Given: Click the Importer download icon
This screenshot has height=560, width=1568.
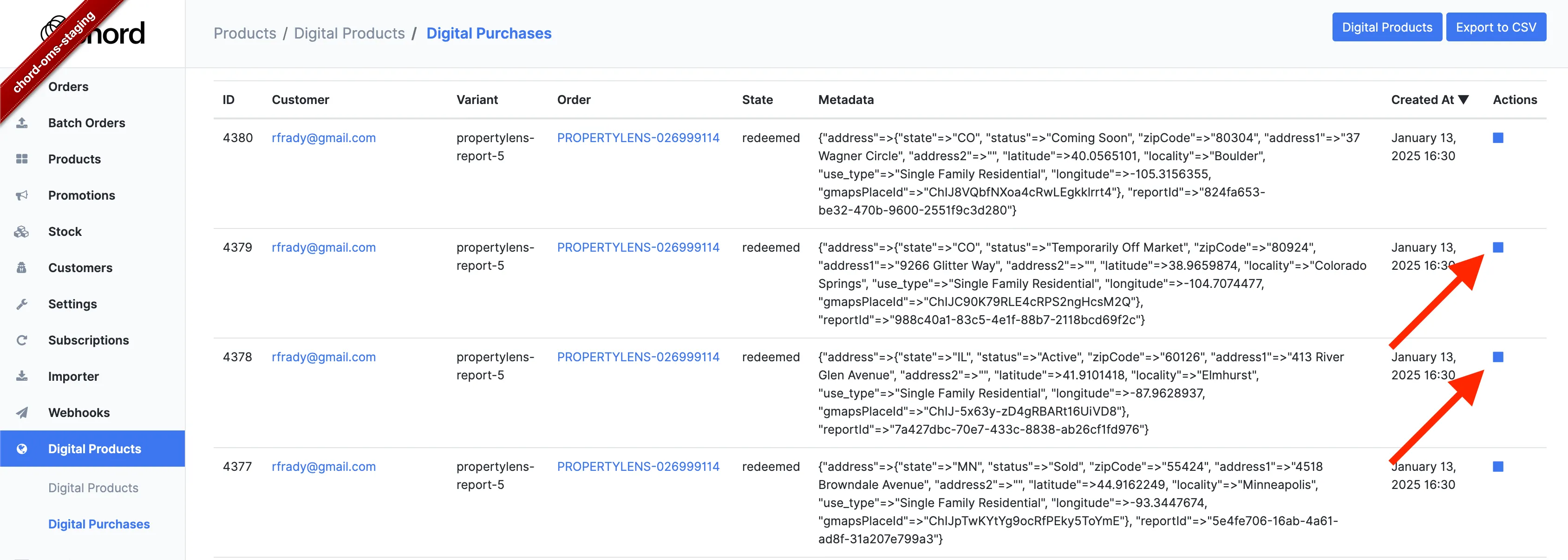Looking at the screenshot, I should point(22,376).
